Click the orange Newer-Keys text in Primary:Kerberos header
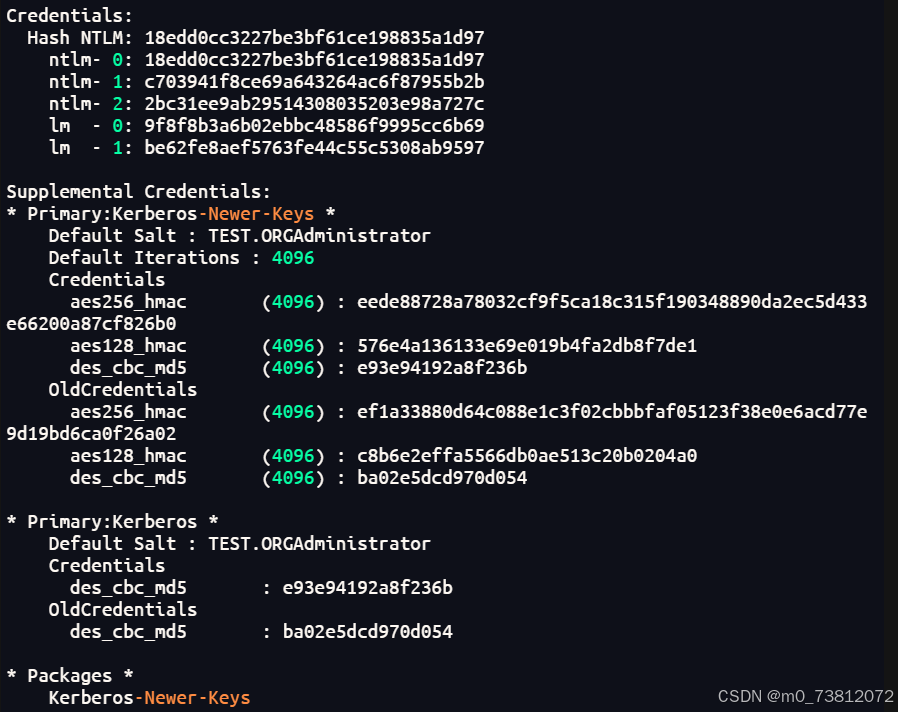The height and width of the screenshot is (712, 898). coord(261,214)
